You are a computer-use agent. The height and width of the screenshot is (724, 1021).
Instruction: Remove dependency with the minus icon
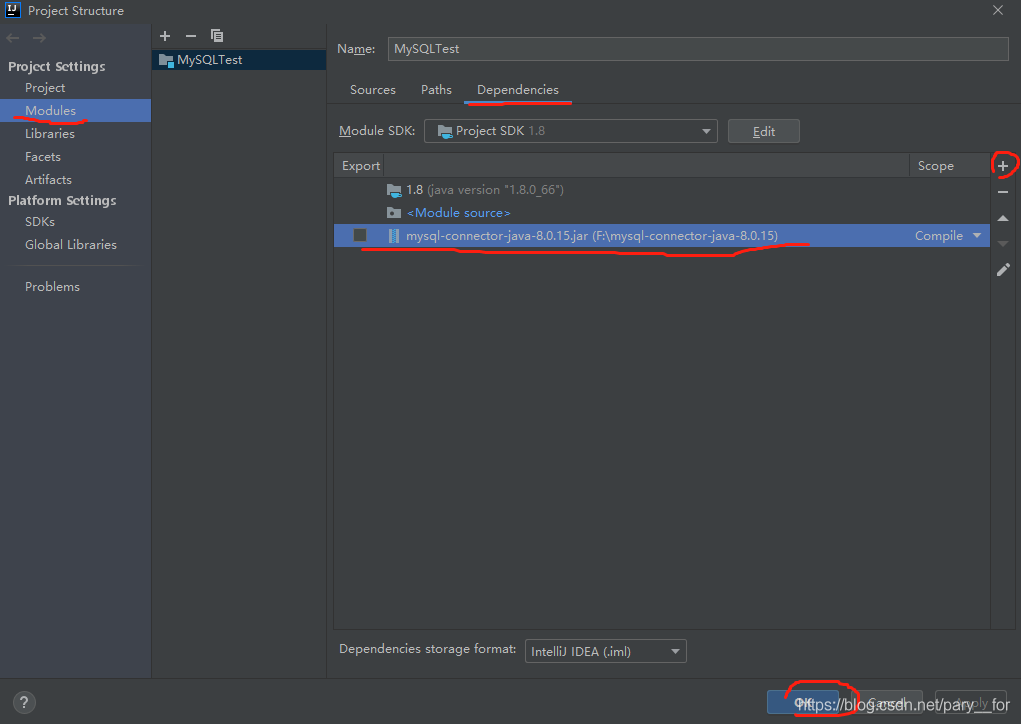point(1003,192)
